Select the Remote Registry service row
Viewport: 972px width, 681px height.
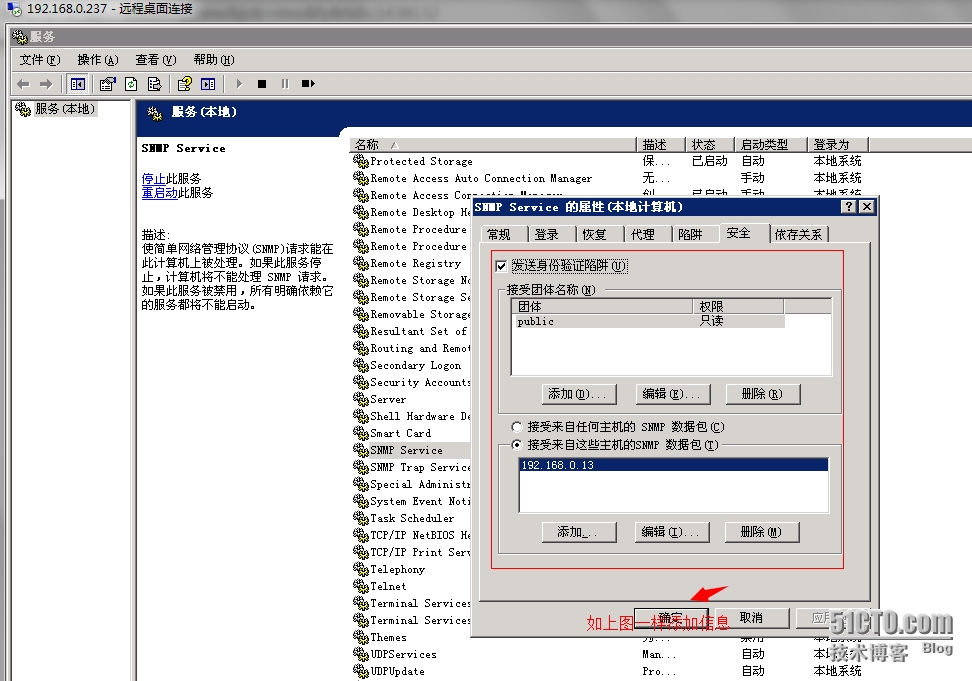pyautogui.click(x=412, y=263)
